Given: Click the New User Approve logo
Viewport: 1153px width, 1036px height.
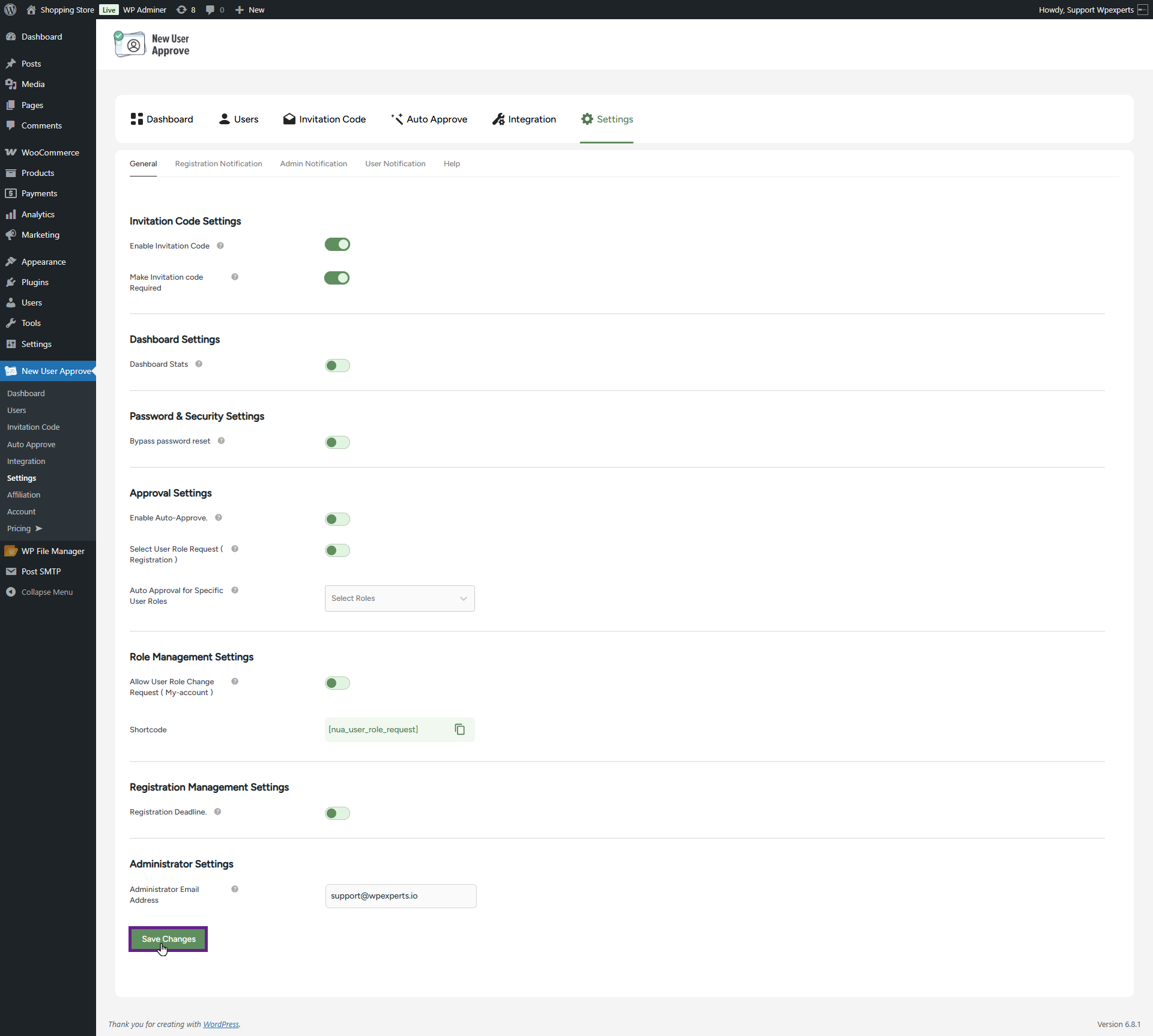Looking at the screenshot, I should (153, 44).
